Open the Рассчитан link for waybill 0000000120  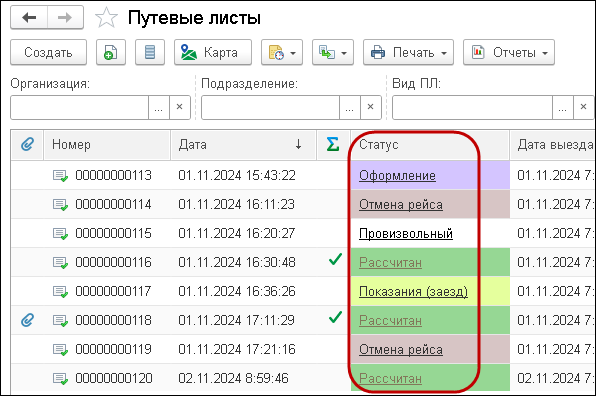pyautogui.click(x=390, y=379)
